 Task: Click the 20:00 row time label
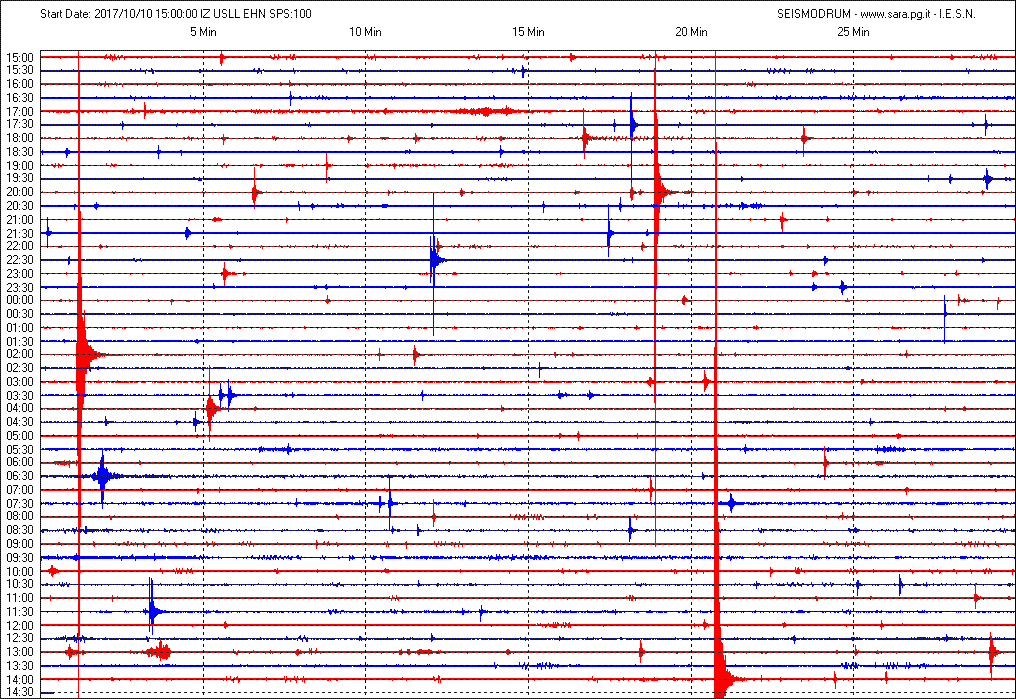(20, 192)
